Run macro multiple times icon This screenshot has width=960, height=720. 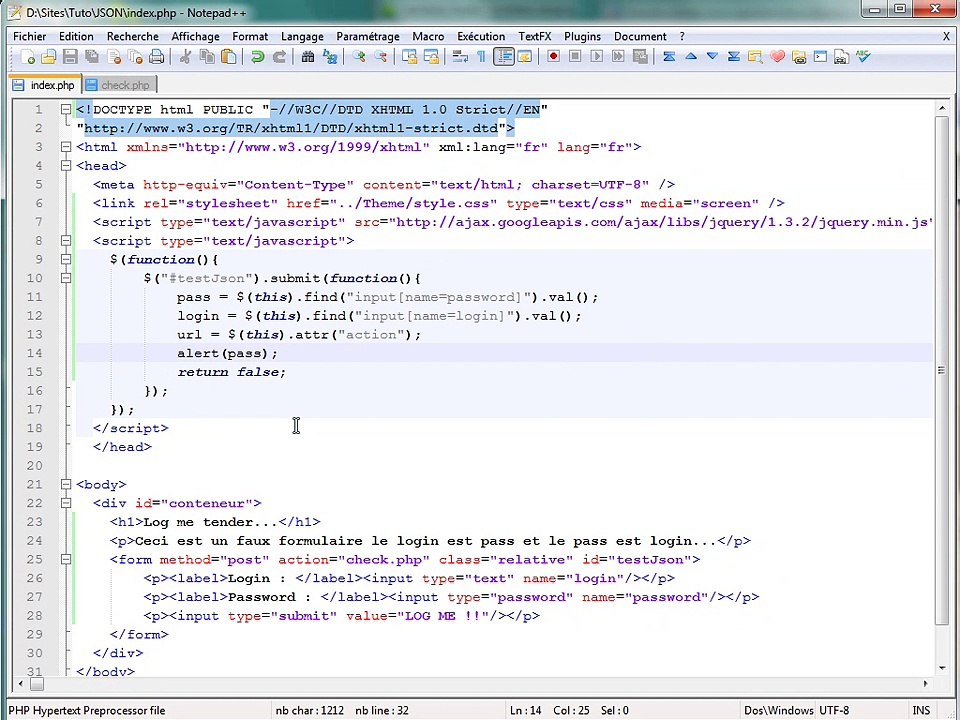(x=618, y=57)
